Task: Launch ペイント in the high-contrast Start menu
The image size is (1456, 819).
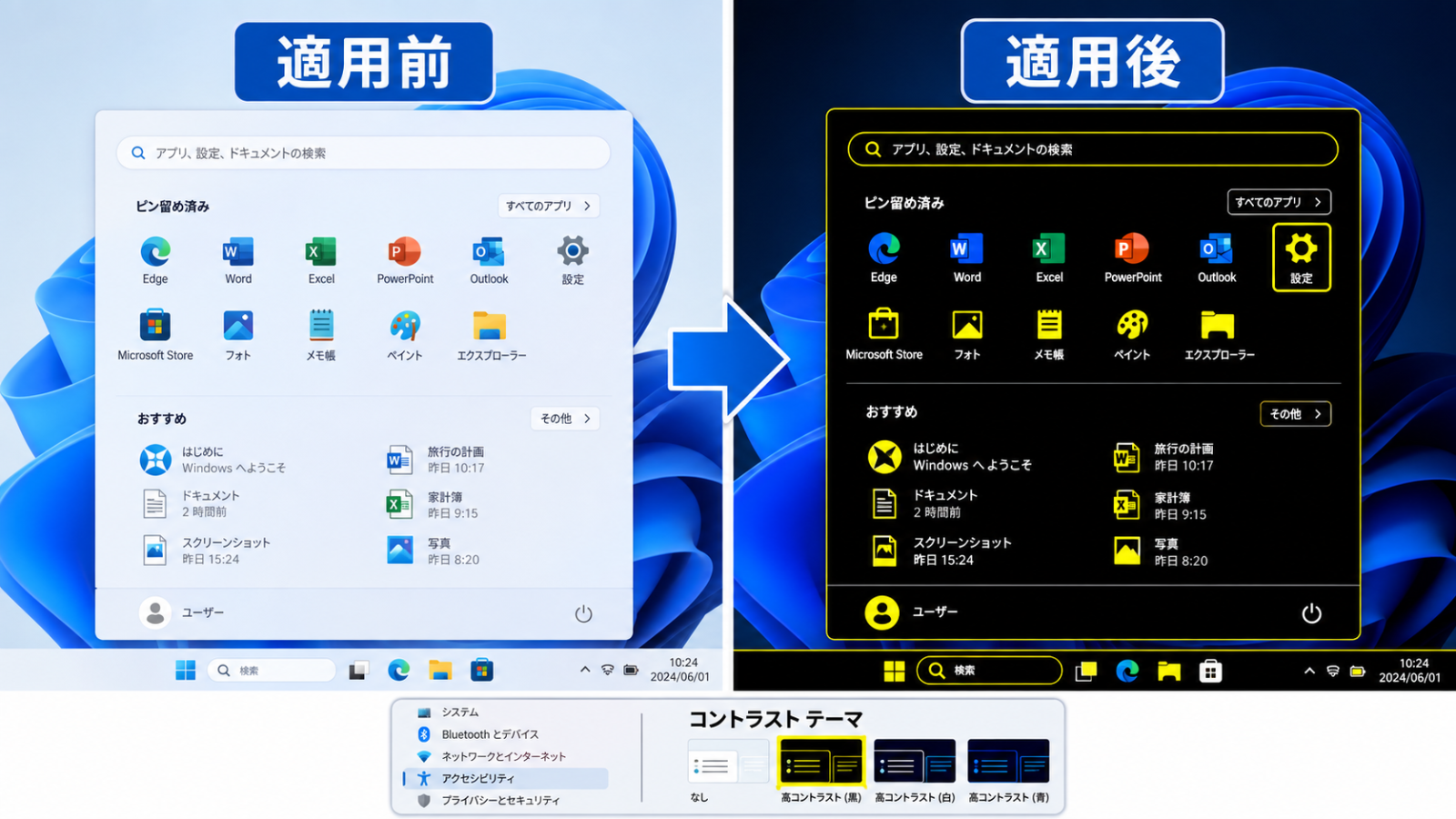Action: pyautogui.click(x=1132, y=334)
